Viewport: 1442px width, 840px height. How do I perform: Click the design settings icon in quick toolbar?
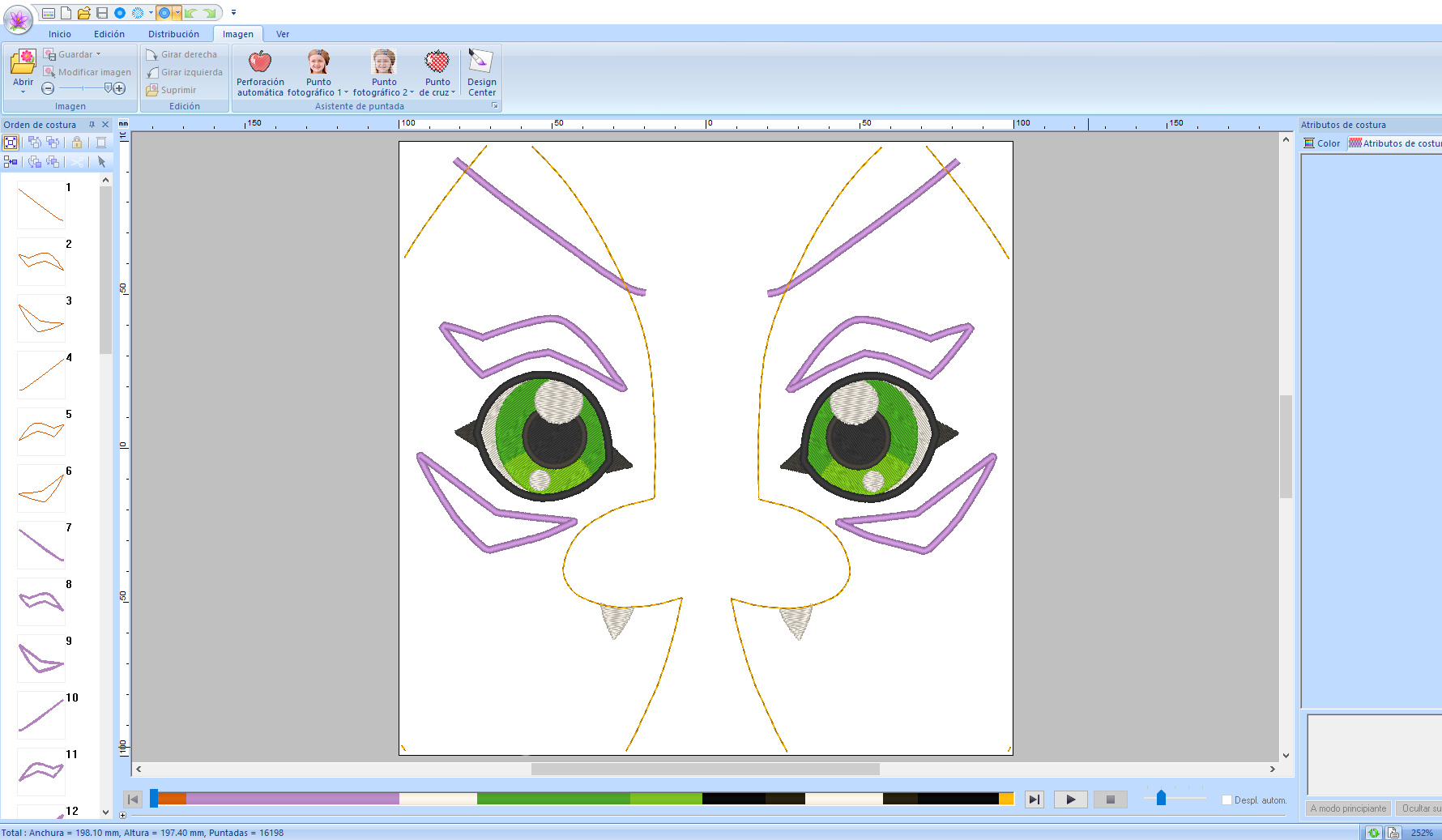(49, 13)
